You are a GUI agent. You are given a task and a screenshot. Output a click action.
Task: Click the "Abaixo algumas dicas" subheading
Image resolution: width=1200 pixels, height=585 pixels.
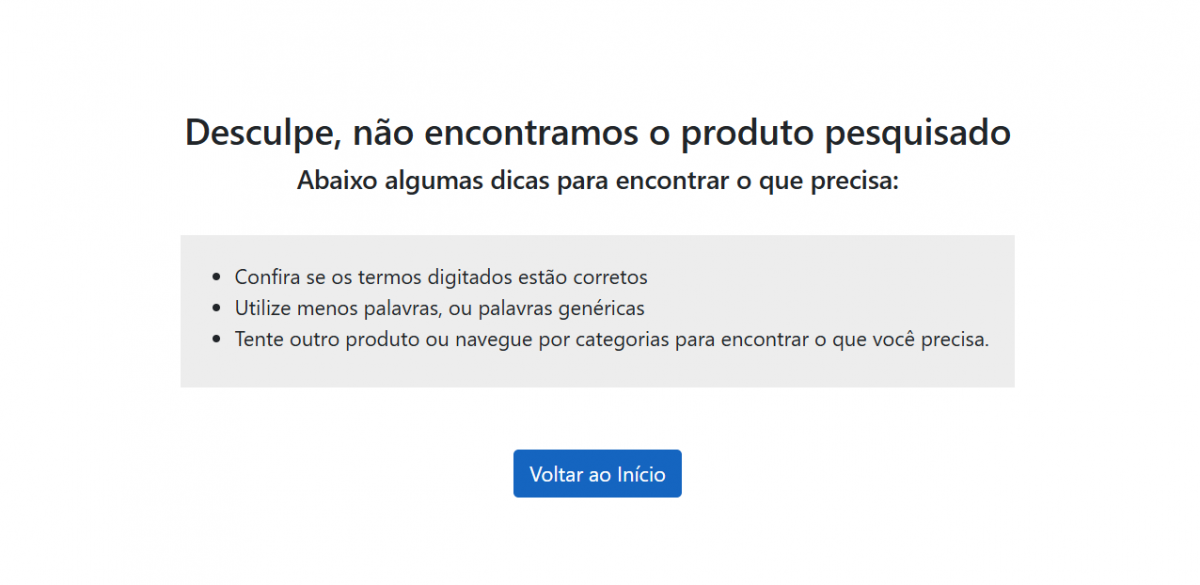coord(597,182)
